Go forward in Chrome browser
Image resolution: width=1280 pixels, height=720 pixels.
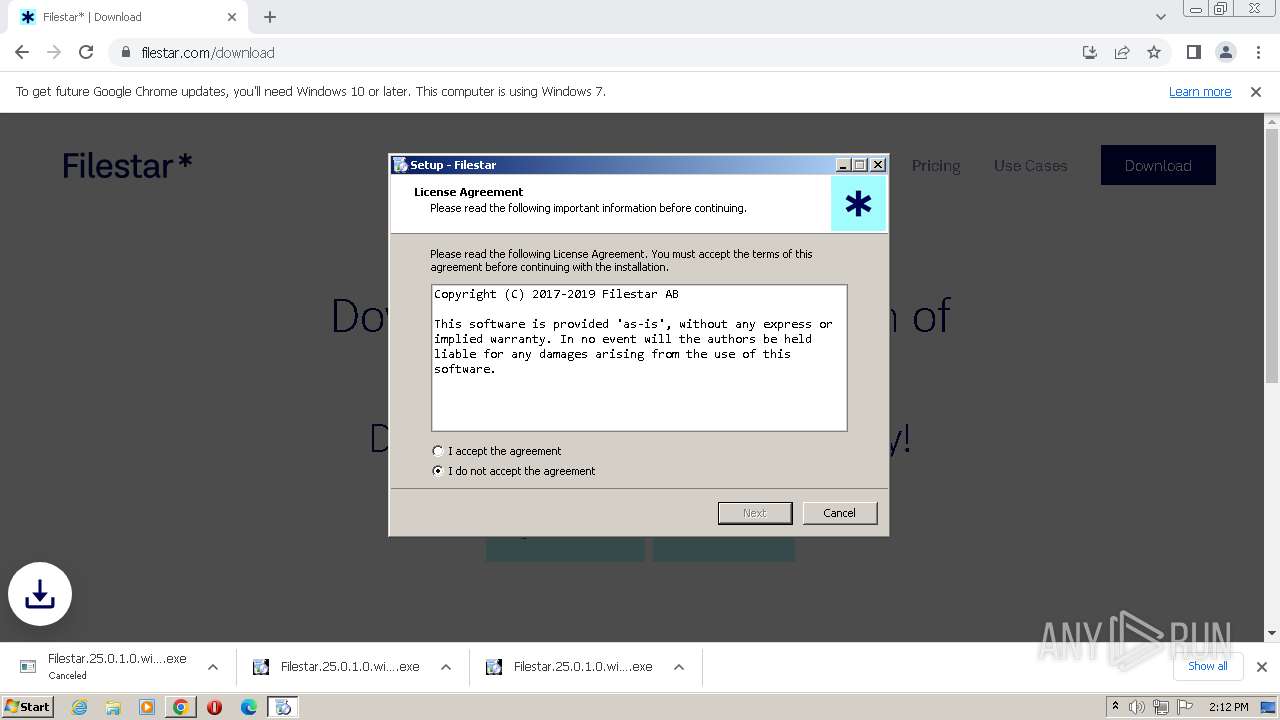(x=54, y=52)
